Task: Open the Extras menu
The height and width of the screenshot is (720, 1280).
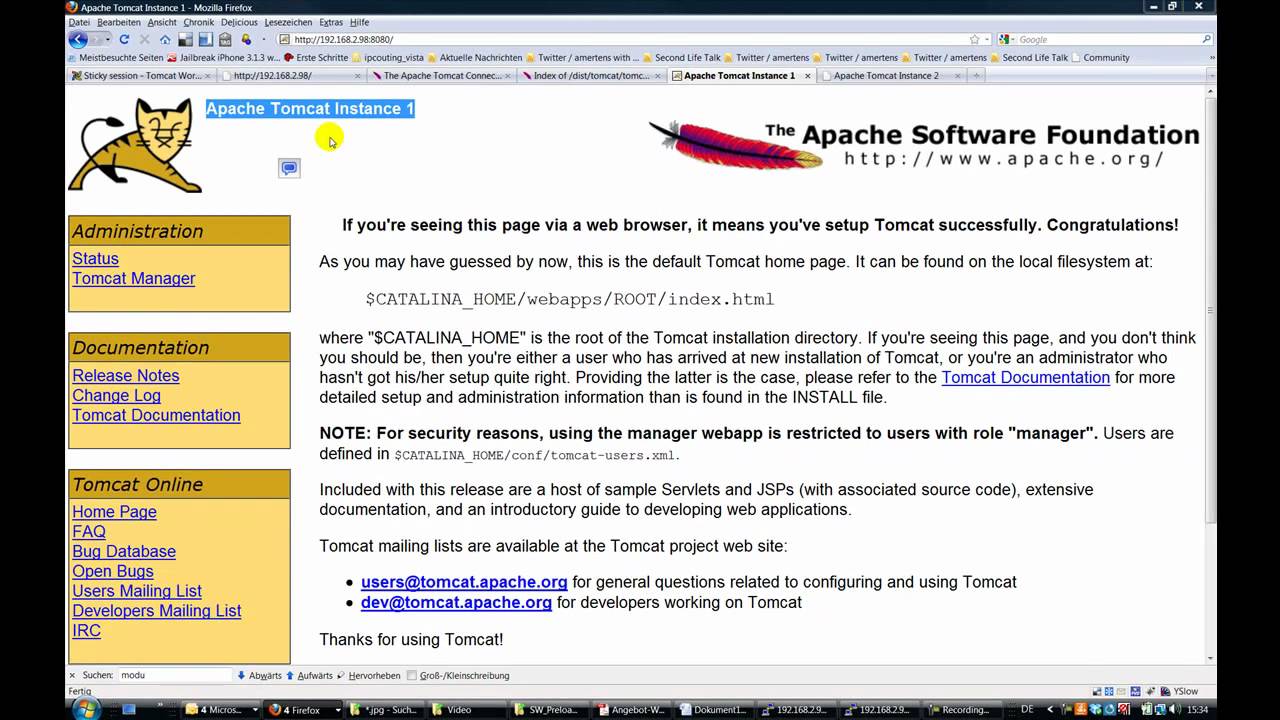Action: coord(331,22)
